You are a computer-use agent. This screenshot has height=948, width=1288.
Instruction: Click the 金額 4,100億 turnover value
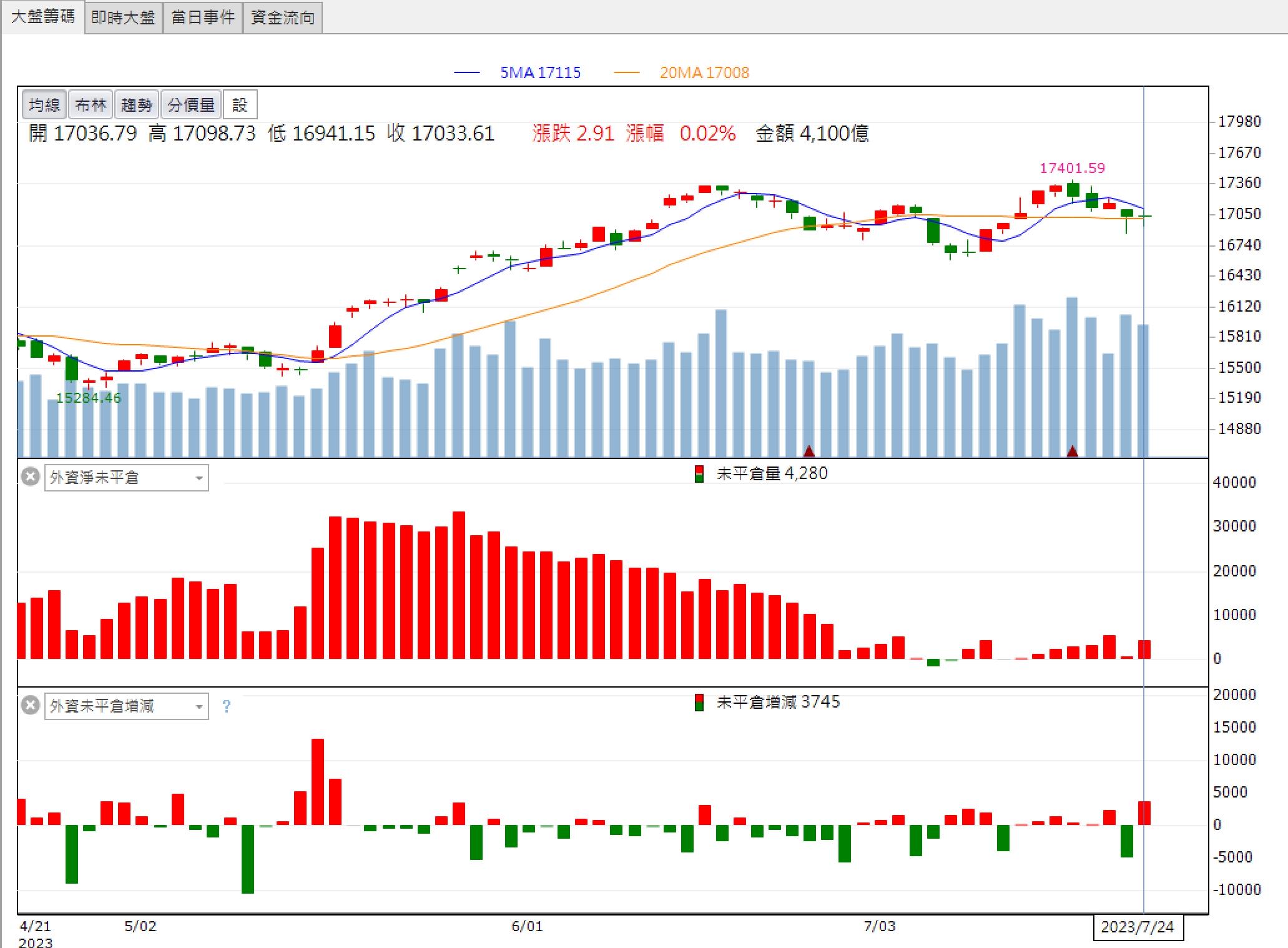tap(812, 134)
